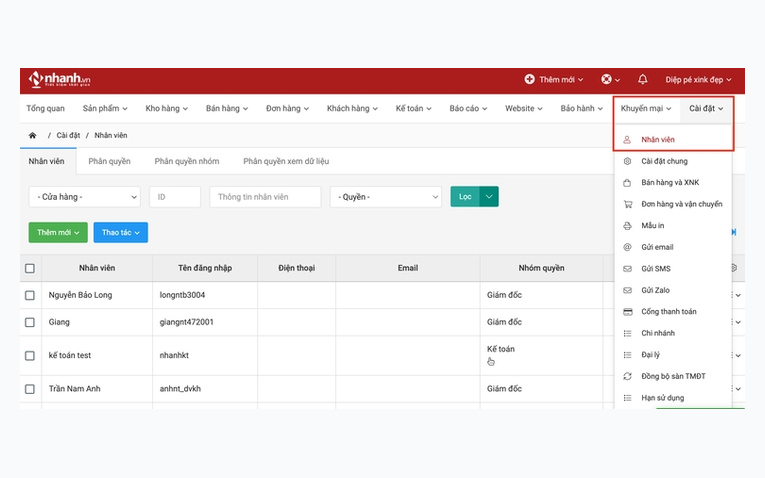Viewport: 765px width, 478px height.
Task: Click username longntb3004
Action: (x=182, y=295)
